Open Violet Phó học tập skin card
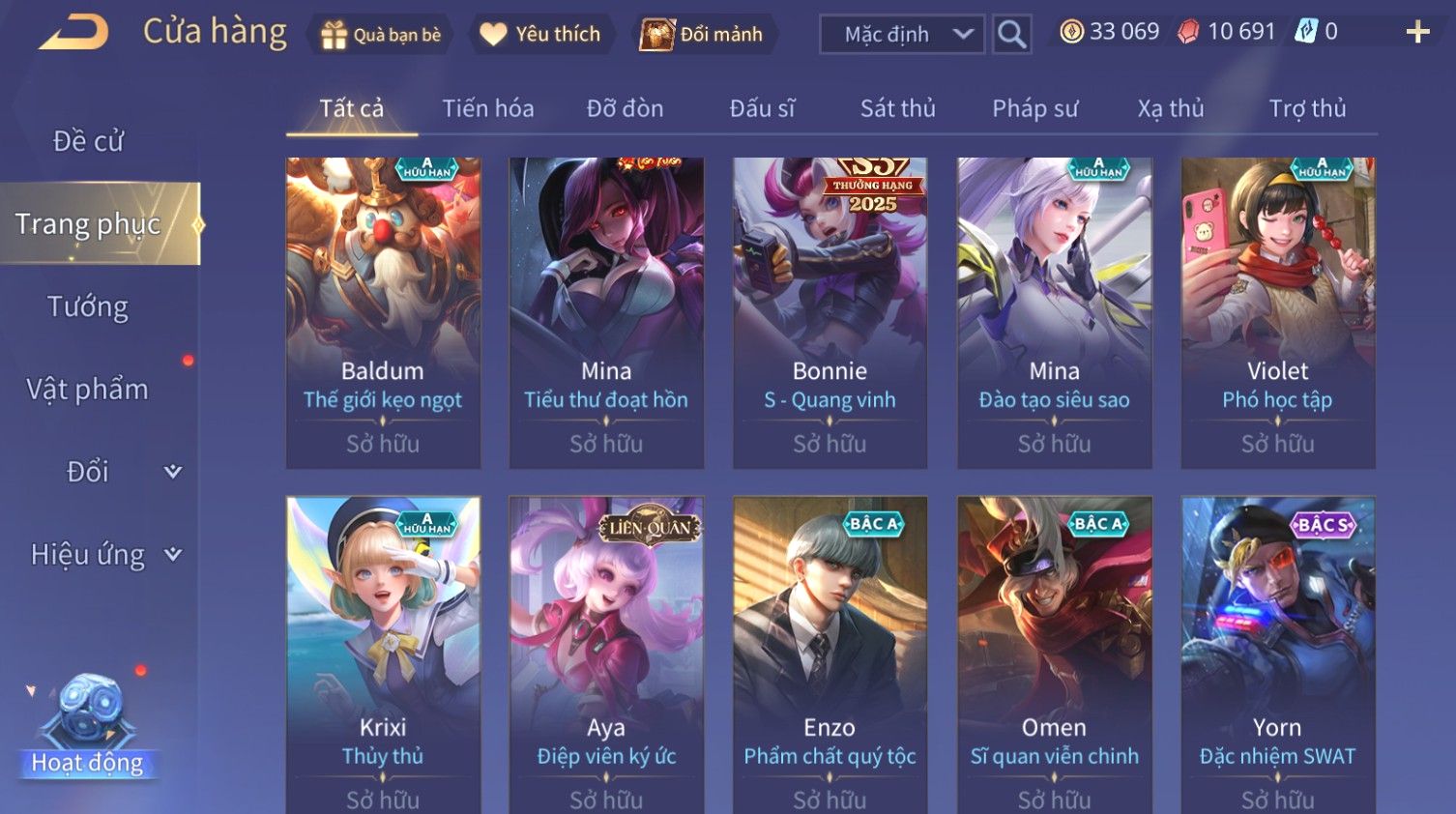Image resolution: width=1456 pixels, height=814 pixels. 1278,313
